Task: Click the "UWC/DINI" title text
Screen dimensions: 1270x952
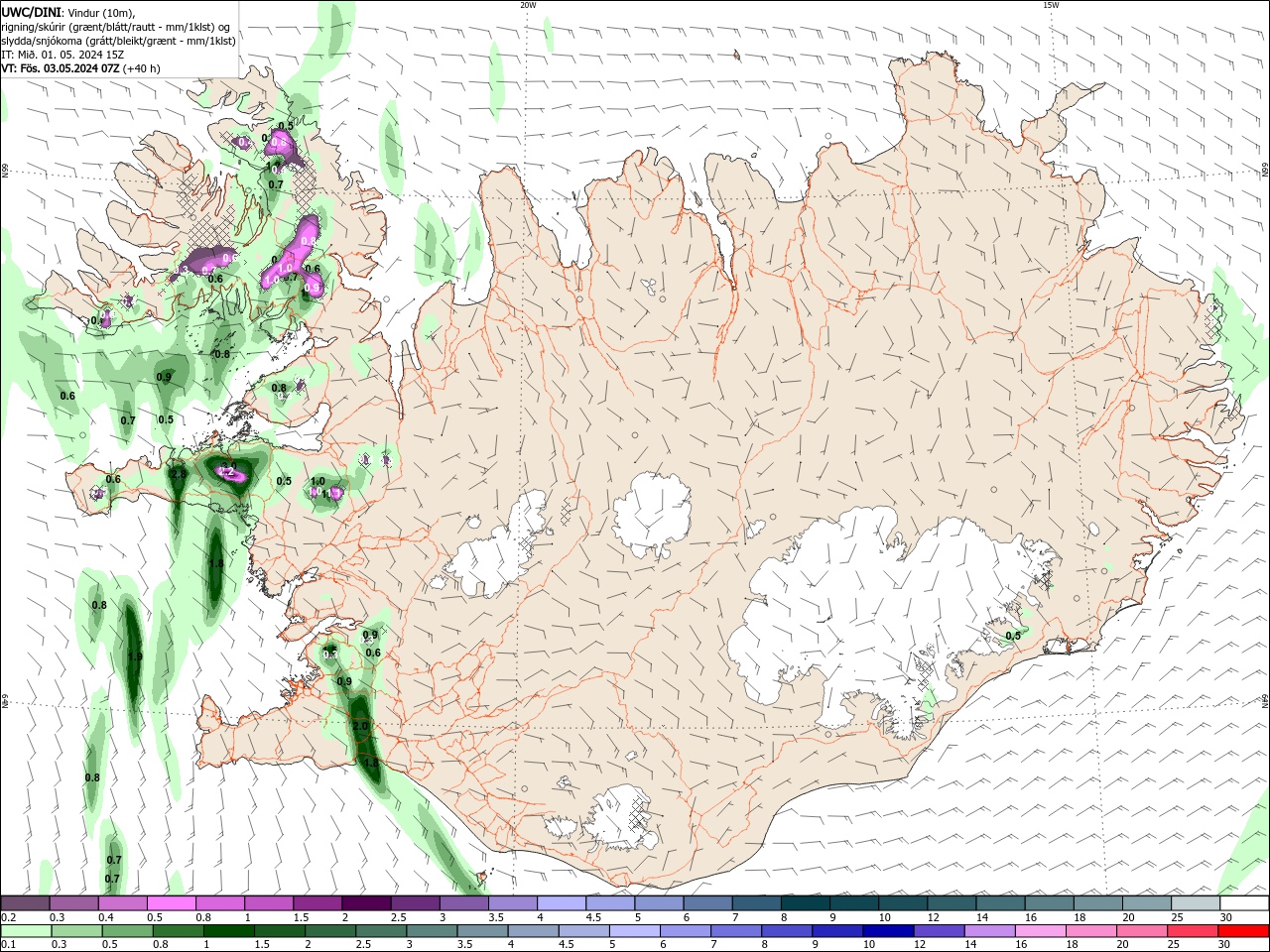Action: (x=32, y=11)
